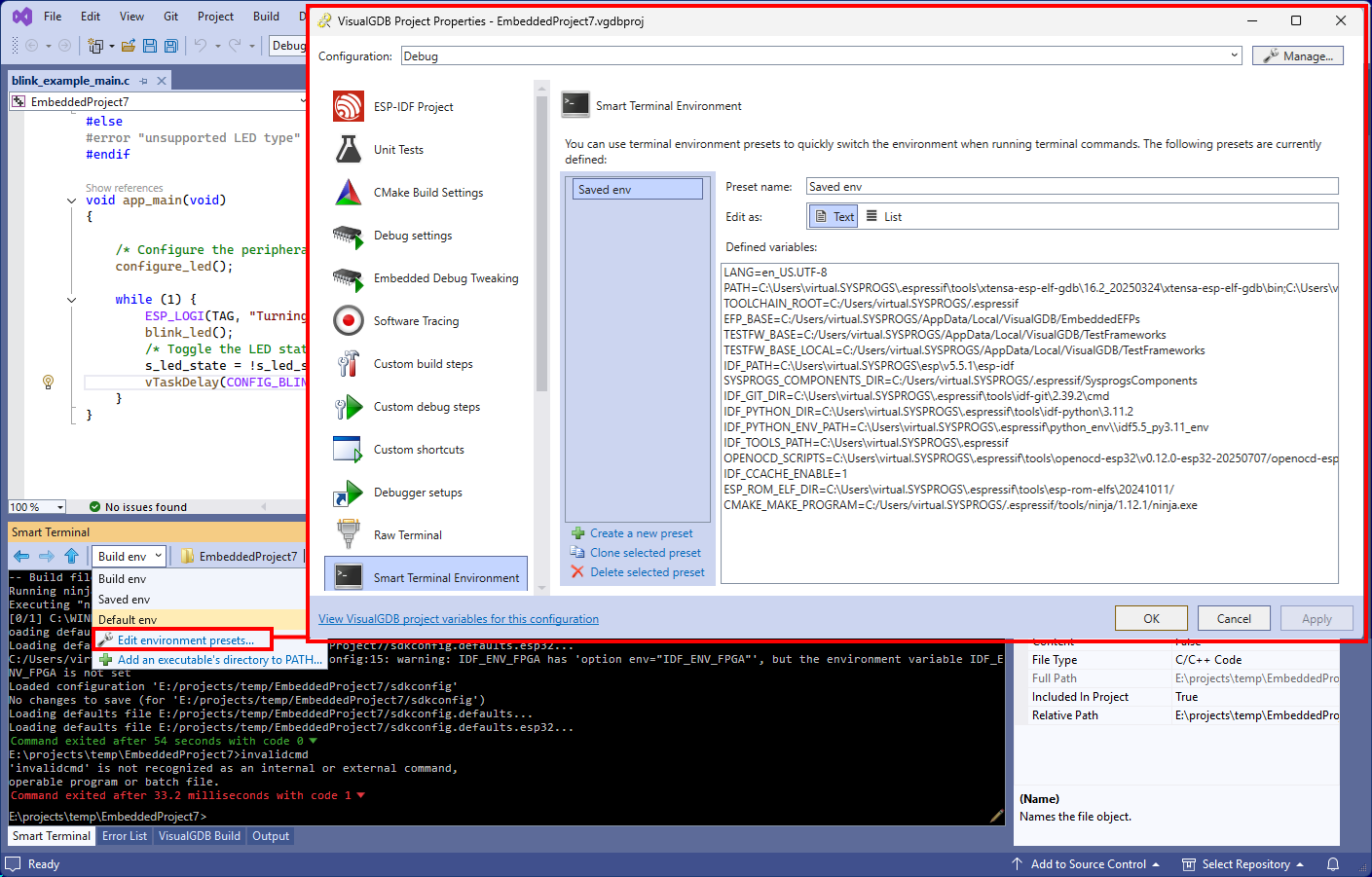1372x877 pixels.
Task: Open View VisualGDB project variables link
Action: 459,619
